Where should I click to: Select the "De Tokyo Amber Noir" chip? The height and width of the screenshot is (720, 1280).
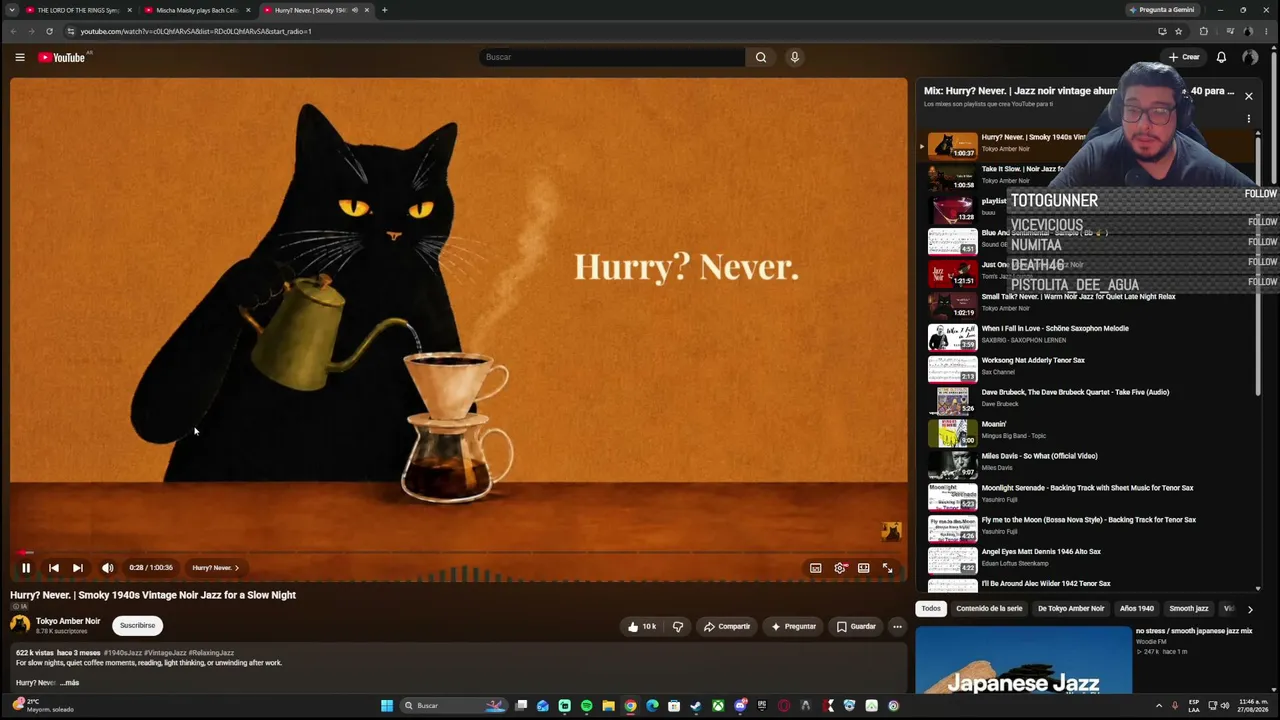pyautogui.click(x=1071, y=609)
